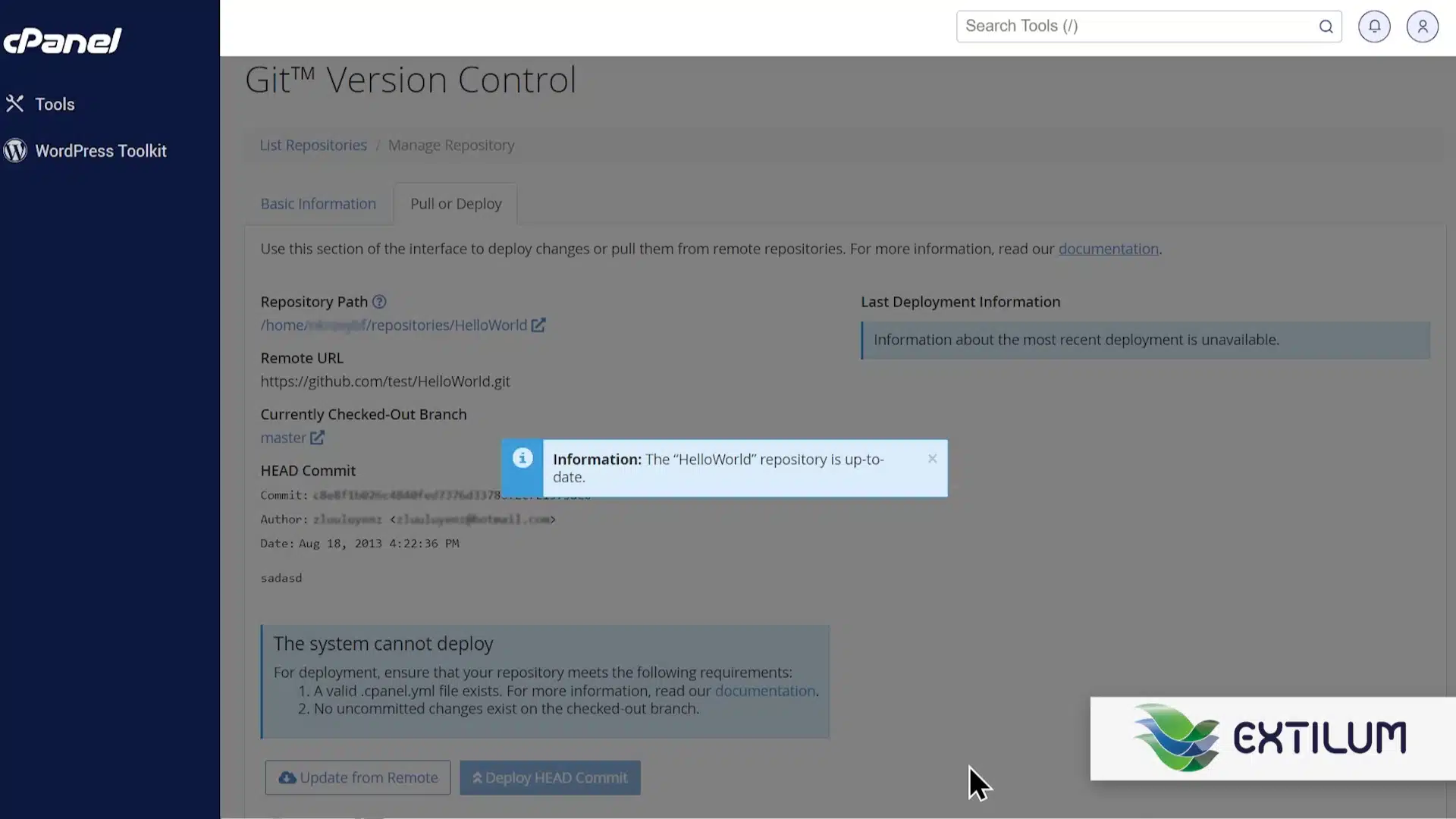Viewport: 1456px width, 819px height.
Task: Click the deployment unavailable information box
Action: 1145,340
